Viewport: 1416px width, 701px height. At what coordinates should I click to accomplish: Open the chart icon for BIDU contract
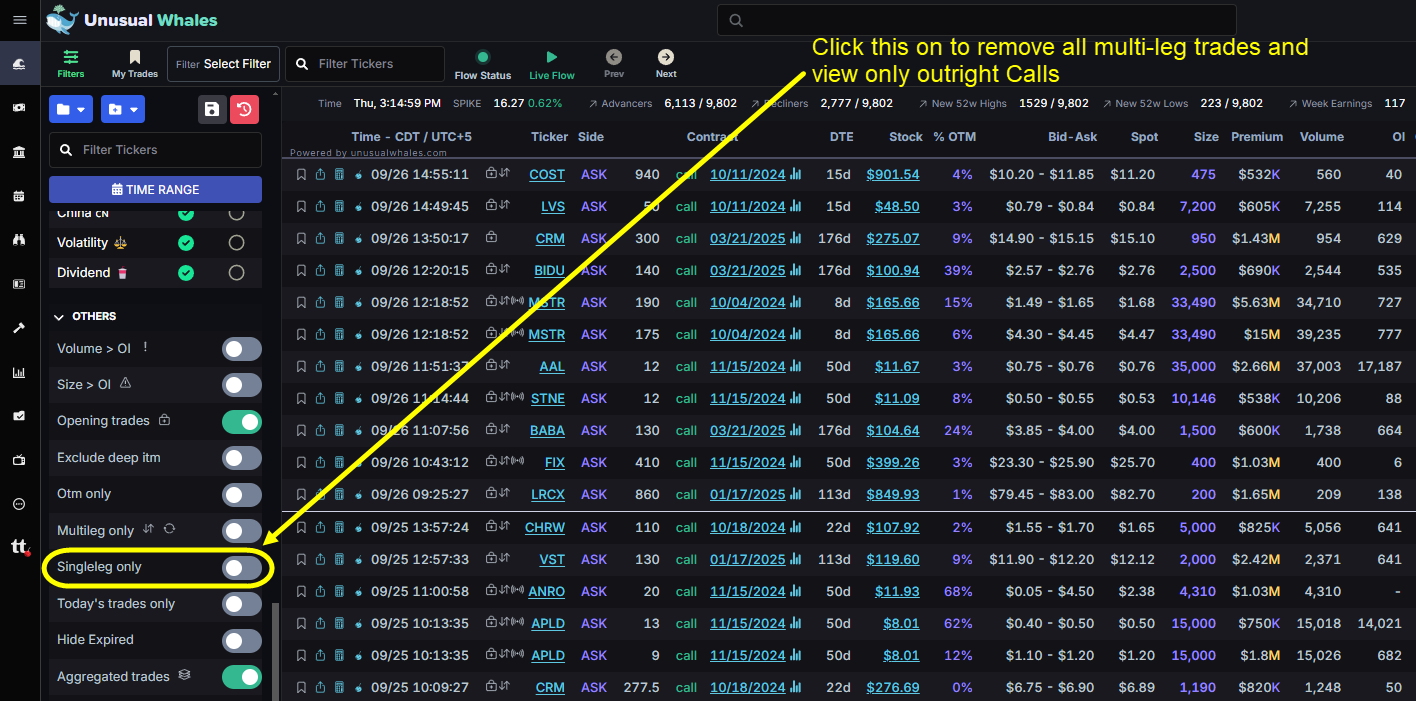[x=796, y=270]
